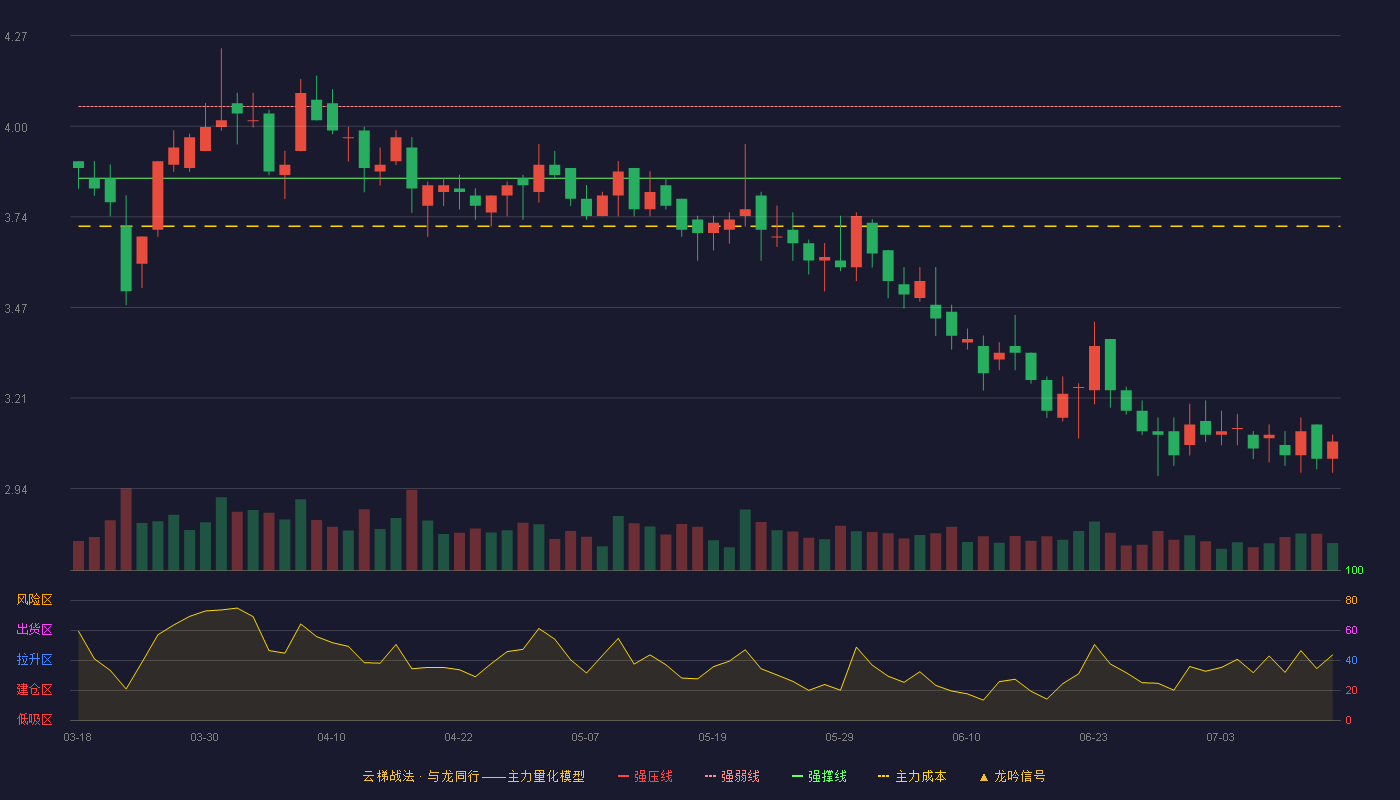Click the red 20 indicator axis label

[1351, 690]
